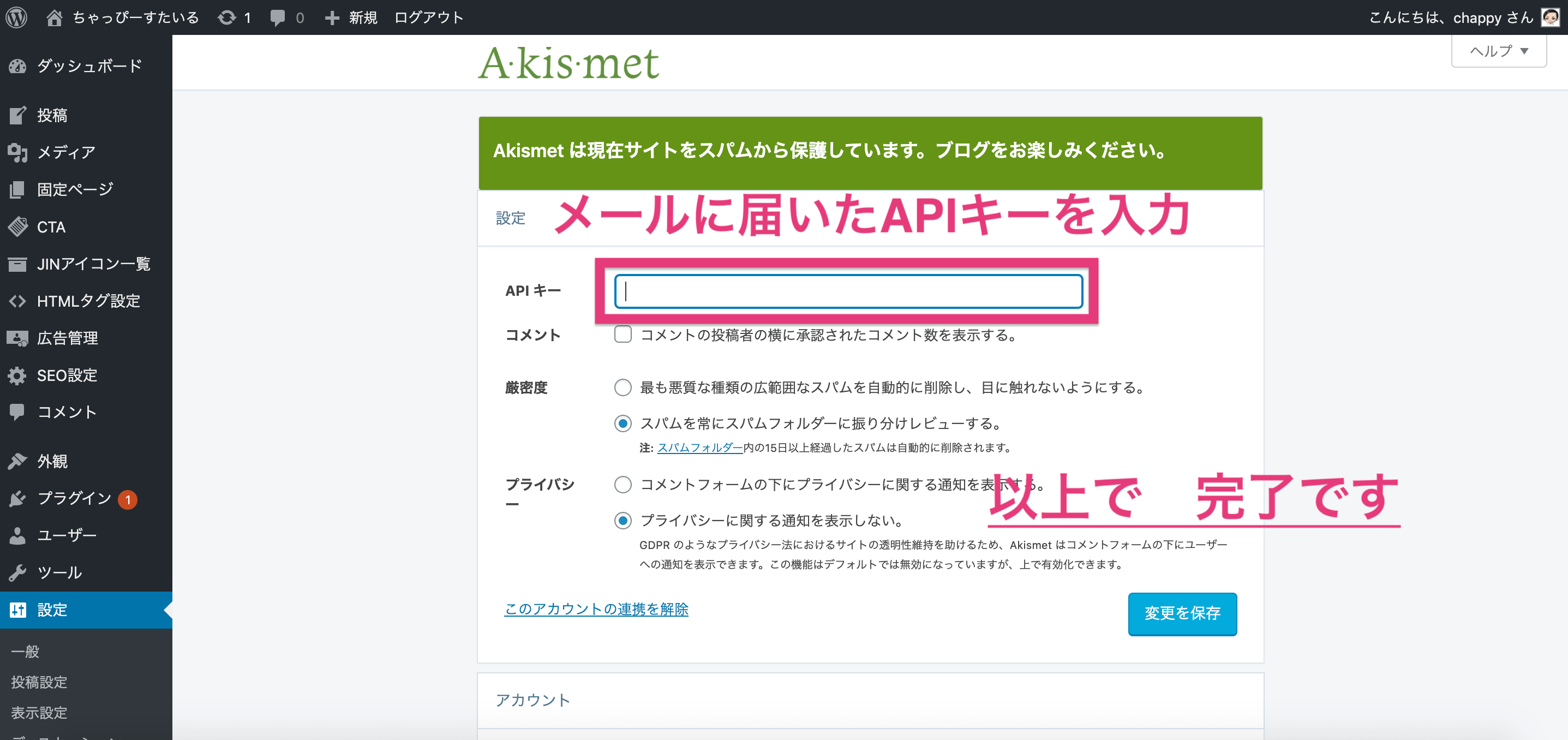1568x740 pixels.
Task: Open the スパムフォルダー link
Action: pos(700,447)
